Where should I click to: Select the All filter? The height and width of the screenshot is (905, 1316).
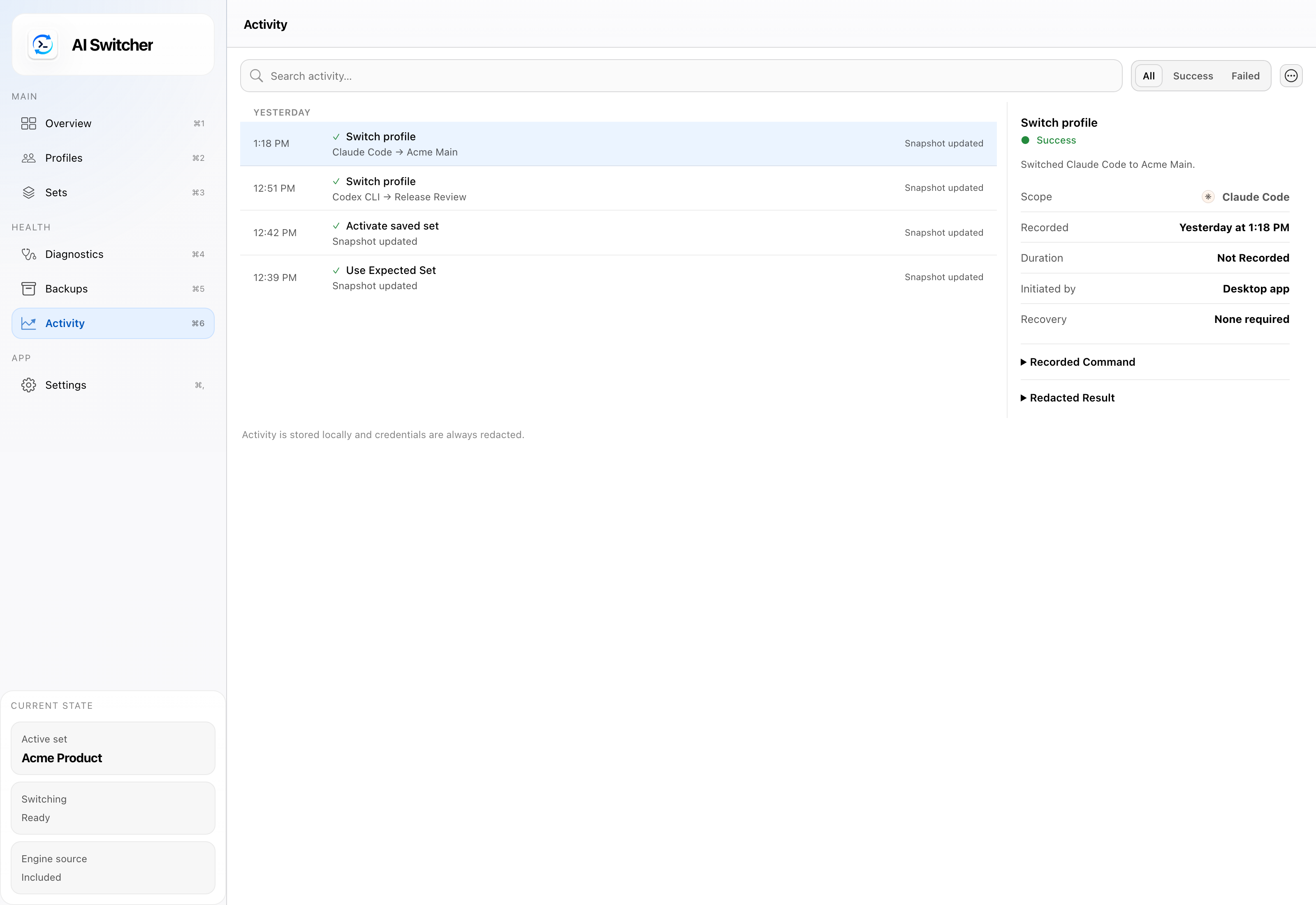pyautogui.click(x=1148, y=76)
